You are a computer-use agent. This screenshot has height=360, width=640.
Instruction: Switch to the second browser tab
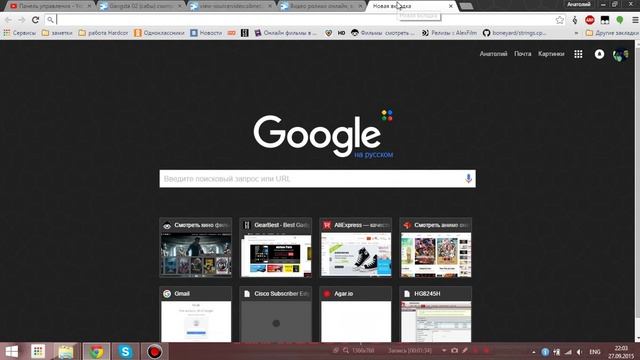pyautogui.click(x=142, y=6)
